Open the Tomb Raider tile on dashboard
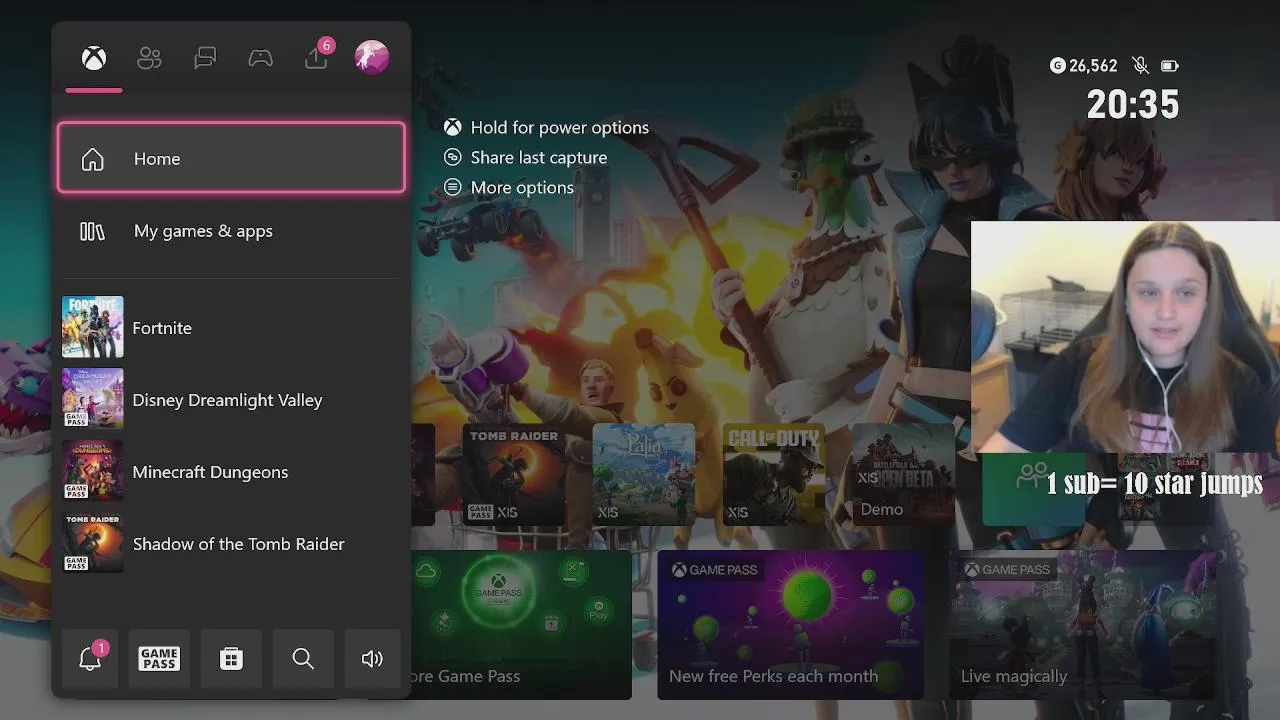Screen dimensions: 1280x720 (x=513, y=474)
